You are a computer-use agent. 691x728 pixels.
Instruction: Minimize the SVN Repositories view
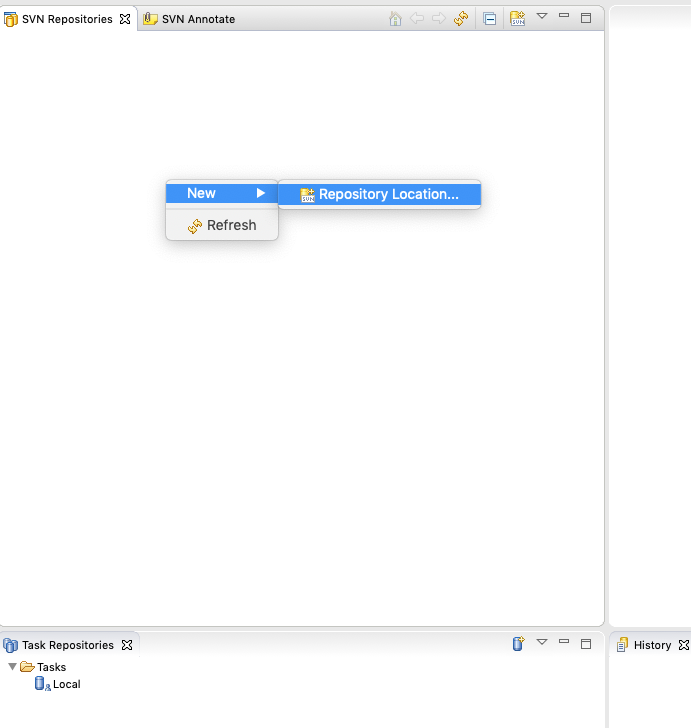[x=564, y=15]
